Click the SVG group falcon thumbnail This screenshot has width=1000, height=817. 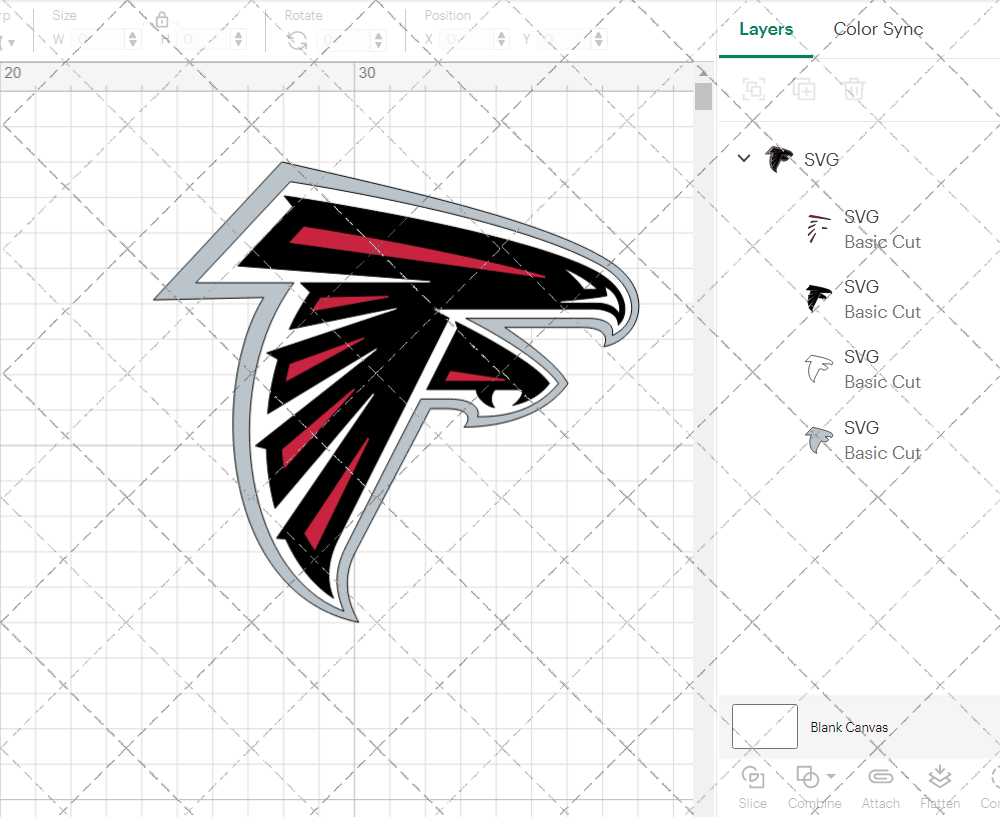pyautogui.click(x=779, y=159)
